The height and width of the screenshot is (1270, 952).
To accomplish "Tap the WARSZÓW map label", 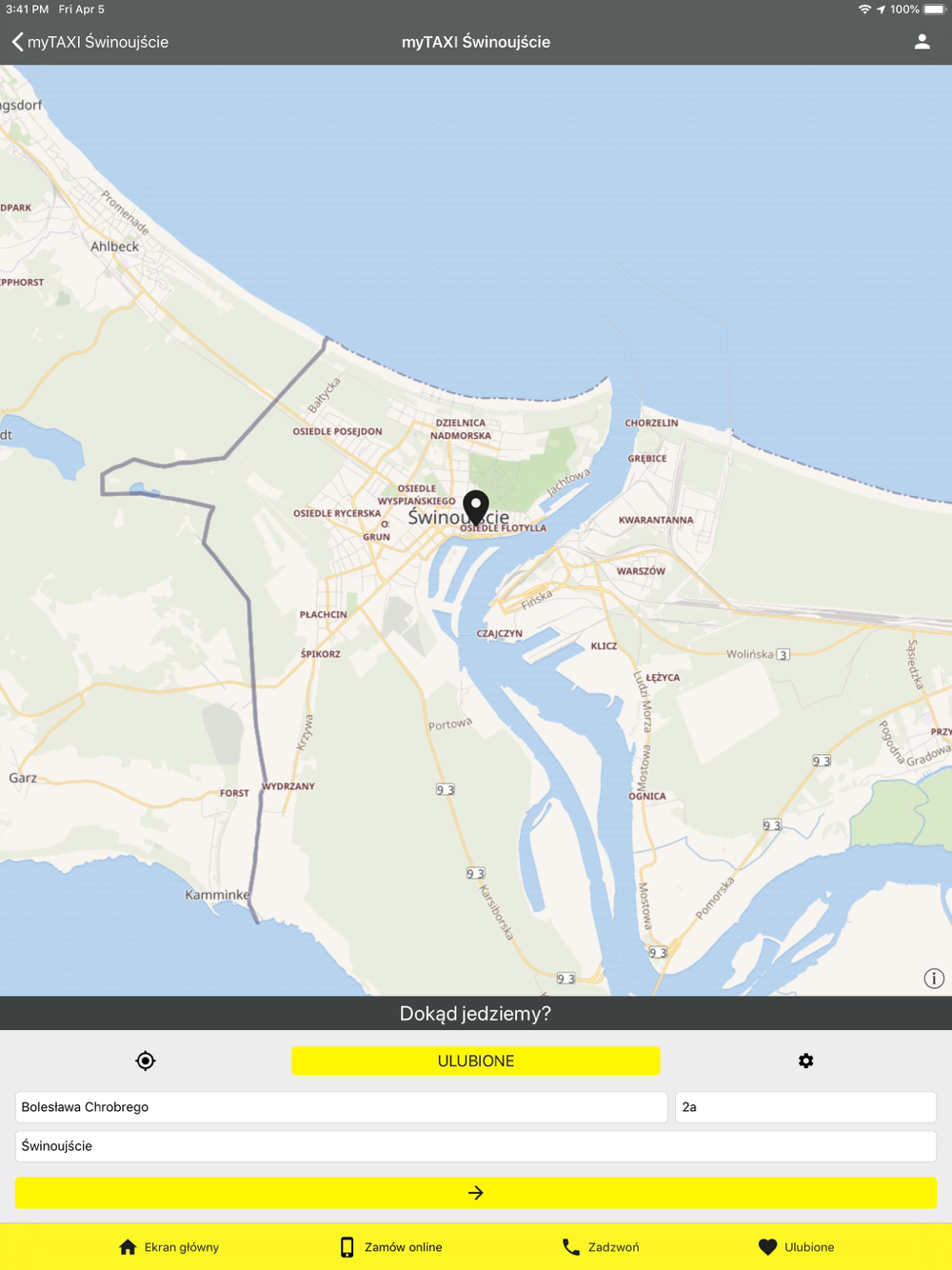I will 641,571.
